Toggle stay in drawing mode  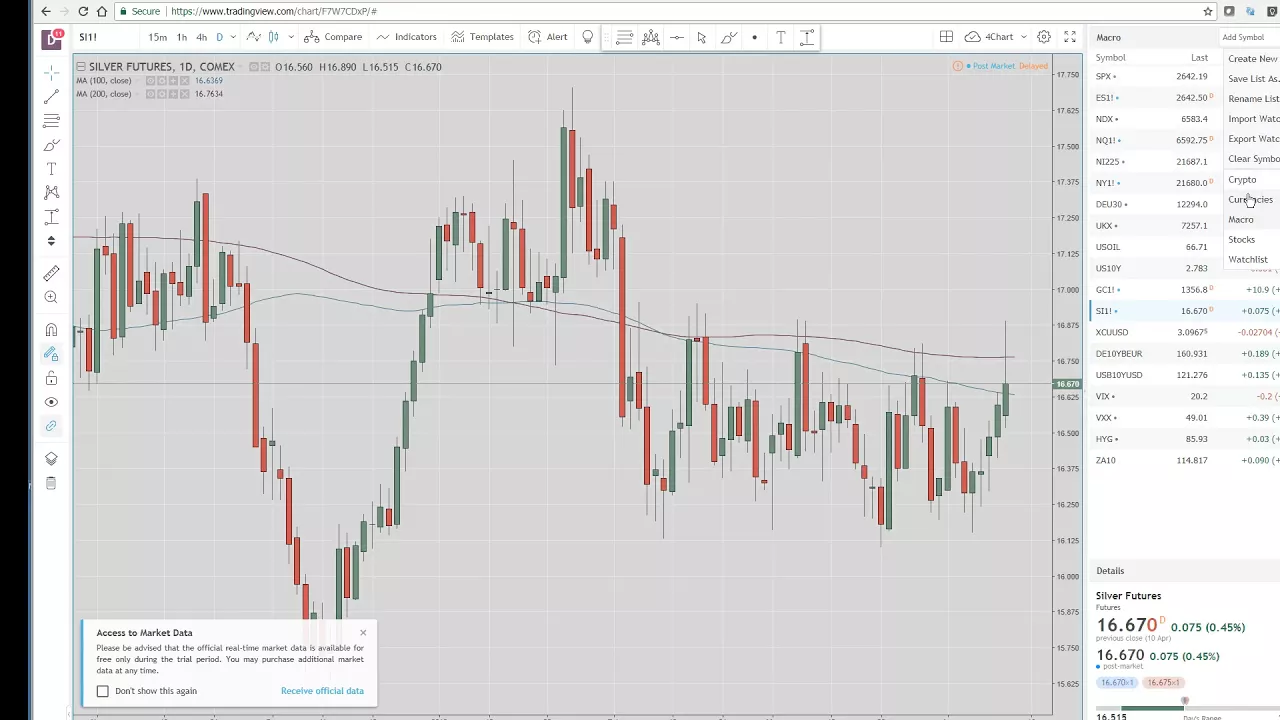51,354
